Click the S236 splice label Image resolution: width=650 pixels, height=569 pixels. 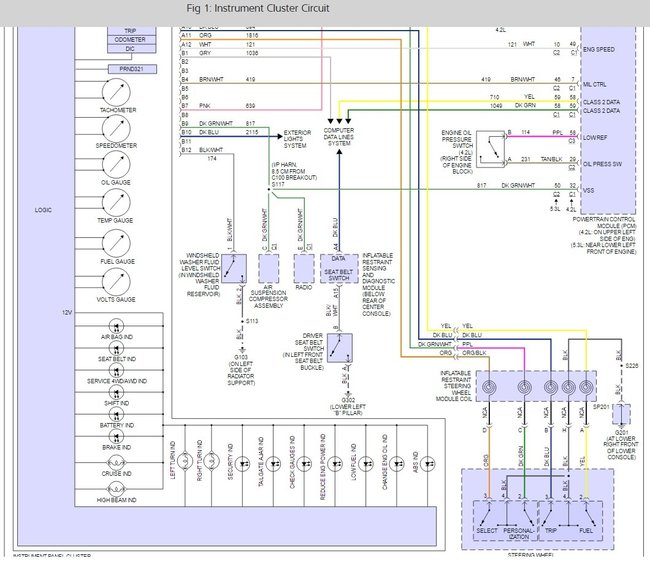click(632, 366)
